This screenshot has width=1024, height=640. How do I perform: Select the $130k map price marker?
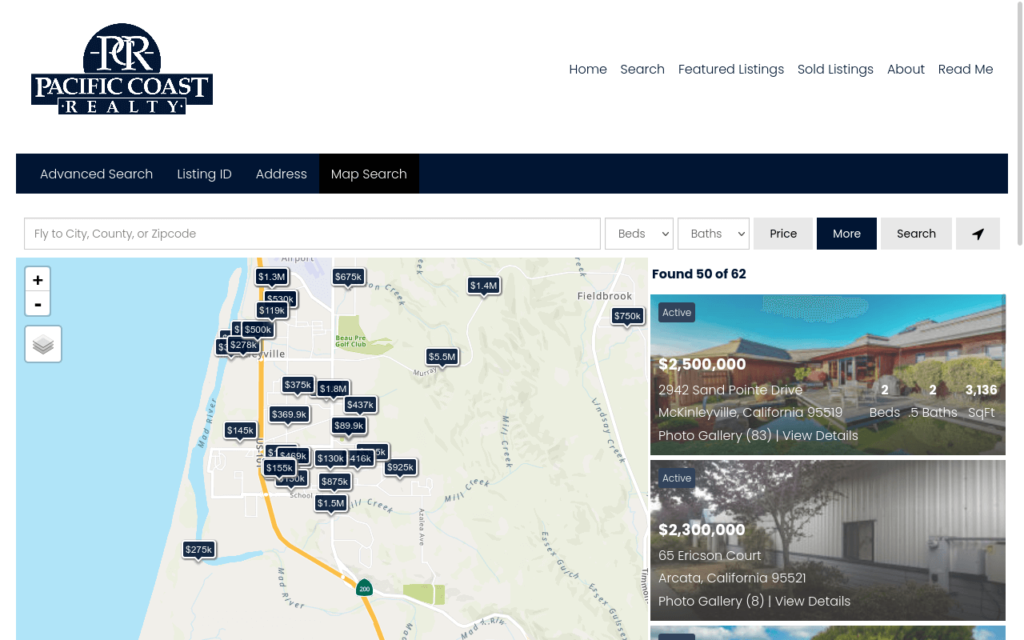coord(330,458)
